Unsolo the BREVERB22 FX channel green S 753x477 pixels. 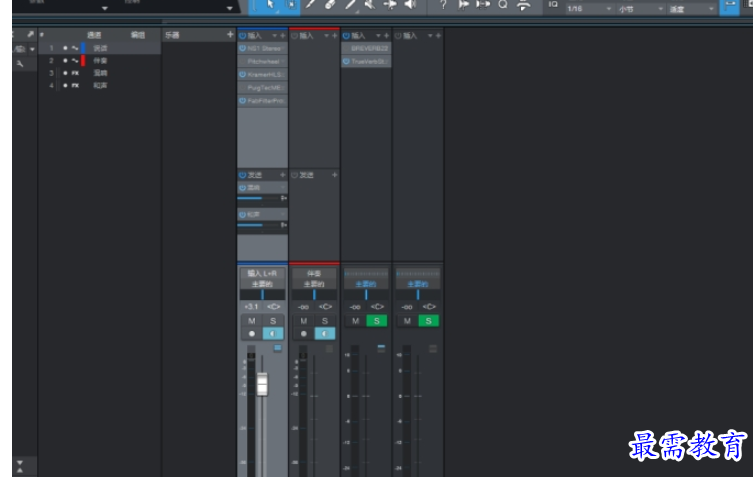click(x=376, y=321)
